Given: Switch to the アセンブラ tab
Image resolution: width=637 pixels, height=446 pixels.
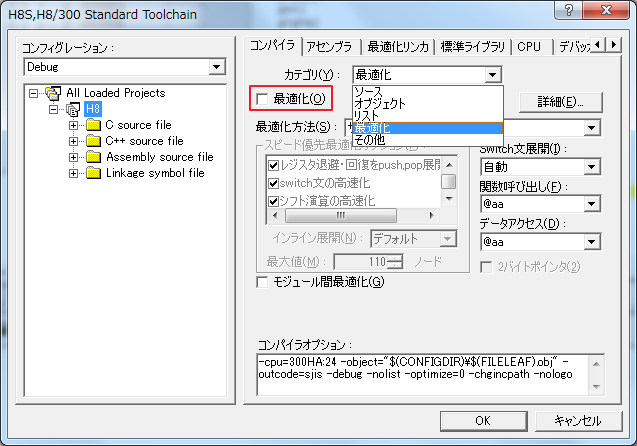Looking at the screenshot, I should 330,46.
